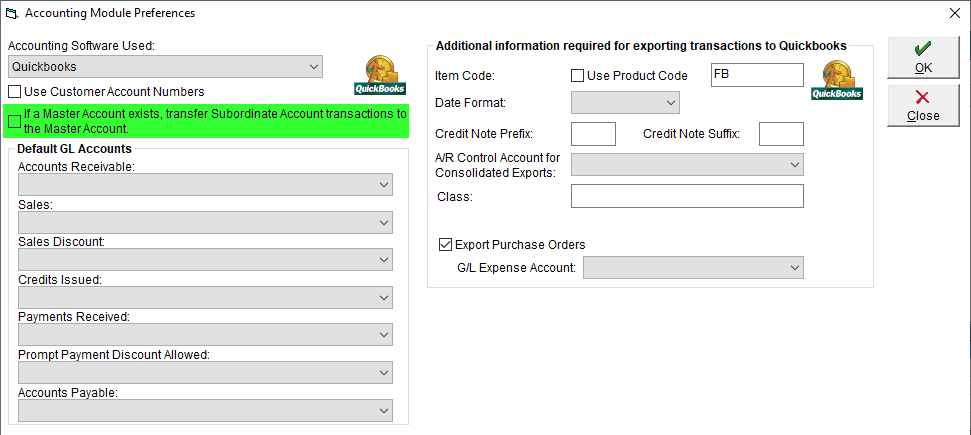Click the Credit Note Suffix field
This screenshot has width=971, height=435.
point(782,134)
